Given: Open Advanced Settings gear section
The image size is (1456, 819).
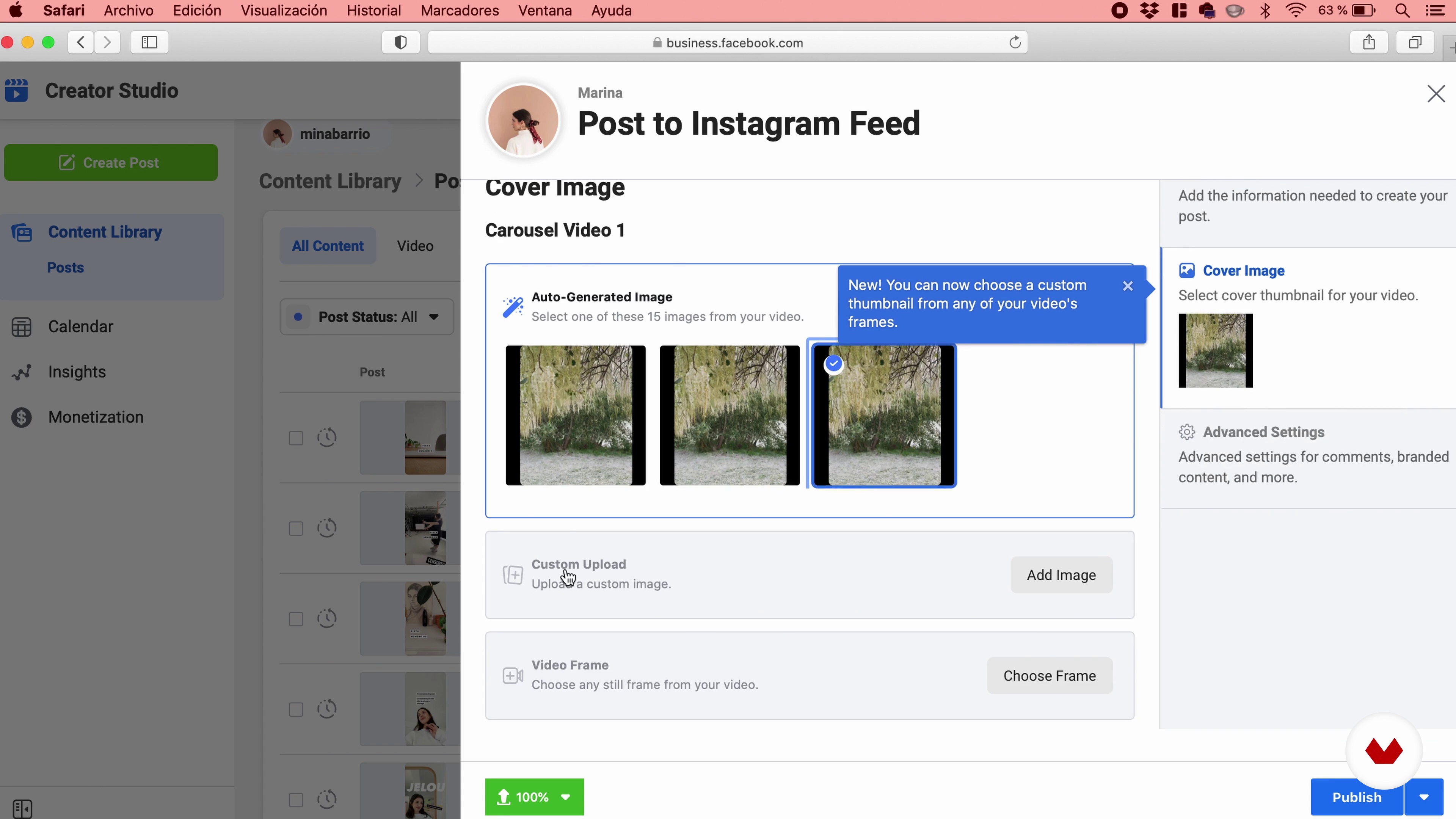Looking at the screenshot, I should click(x=1263, y=432).
